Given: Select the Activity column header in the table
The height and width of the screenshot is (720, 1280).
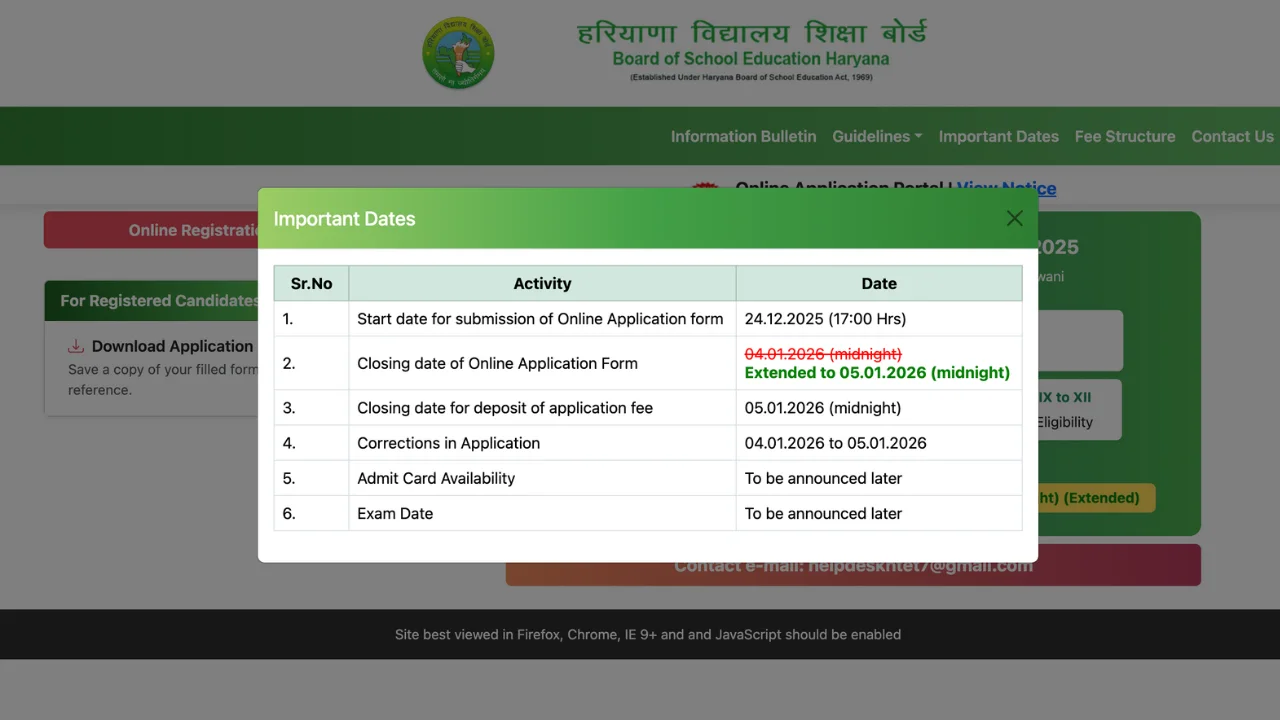Looking at the screenshot, I should coord(542,283).
